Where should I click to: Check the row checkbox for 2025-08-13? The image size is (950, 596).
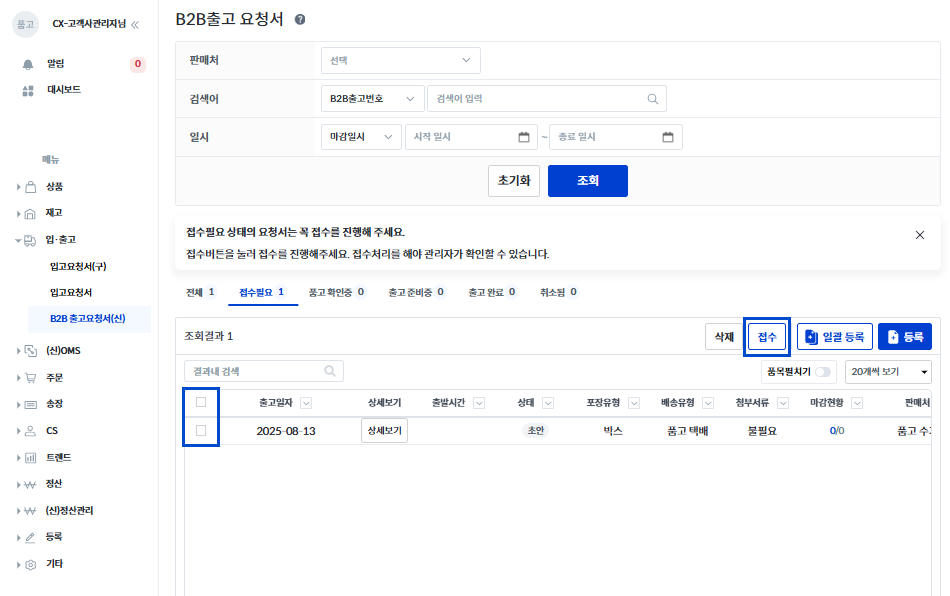(201, 431)
